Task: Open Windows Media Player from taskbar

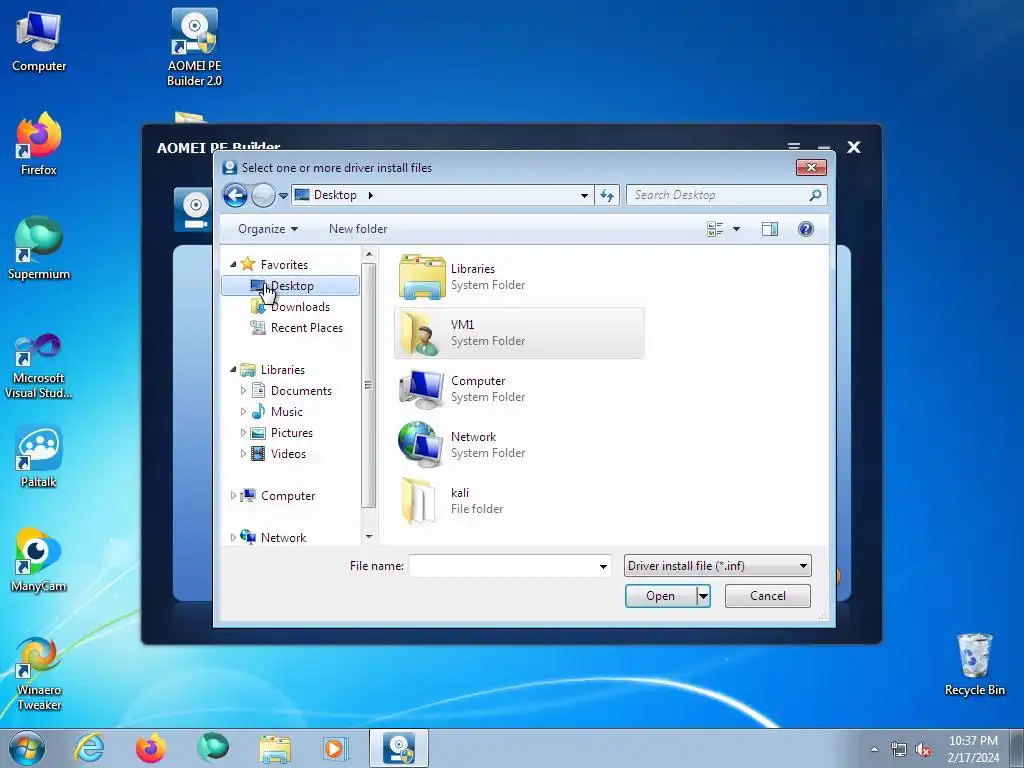Action: (x=336, y=748)
